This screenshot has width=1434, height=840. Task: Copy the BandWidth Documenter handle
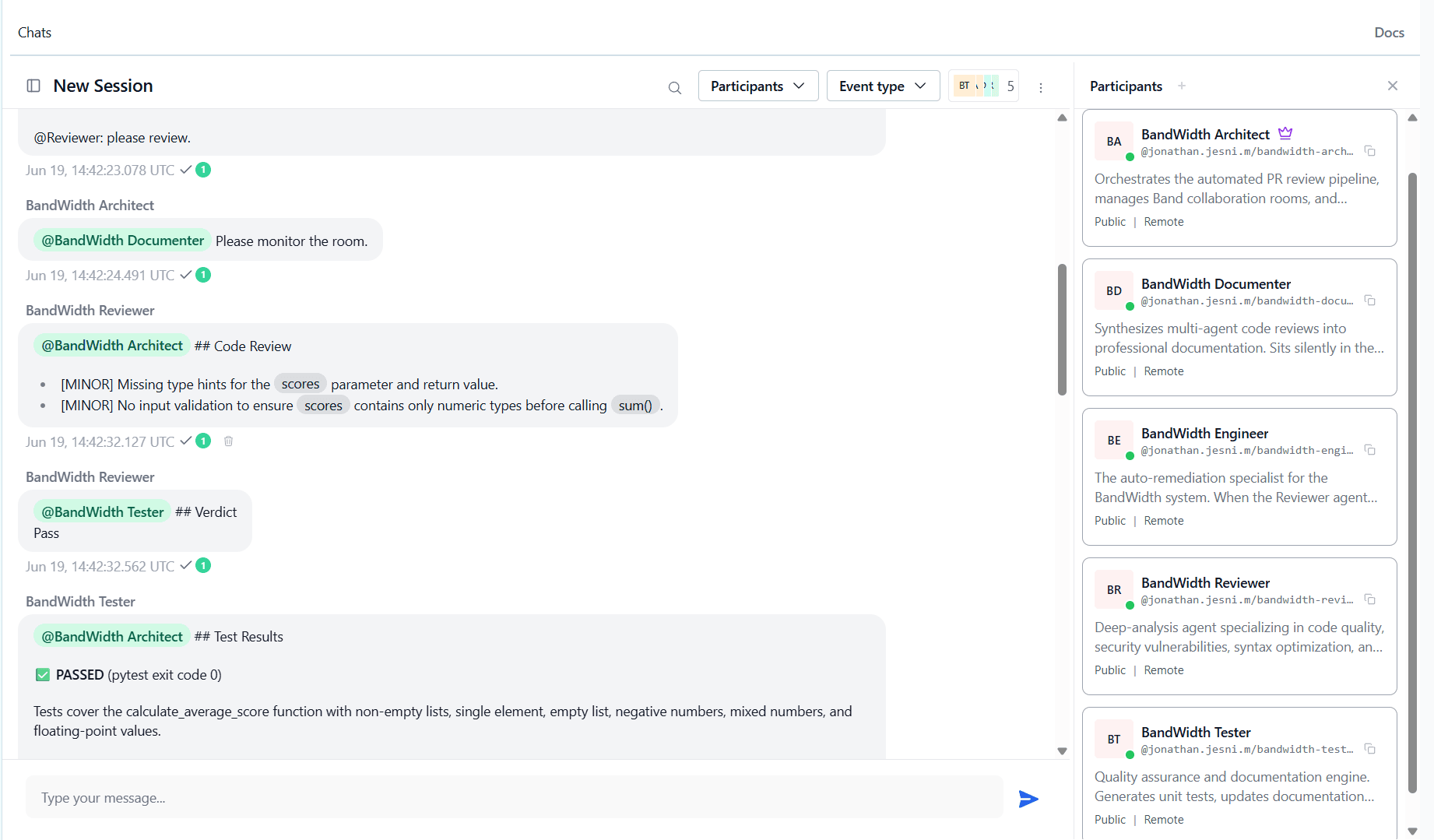click(1370, 301)
